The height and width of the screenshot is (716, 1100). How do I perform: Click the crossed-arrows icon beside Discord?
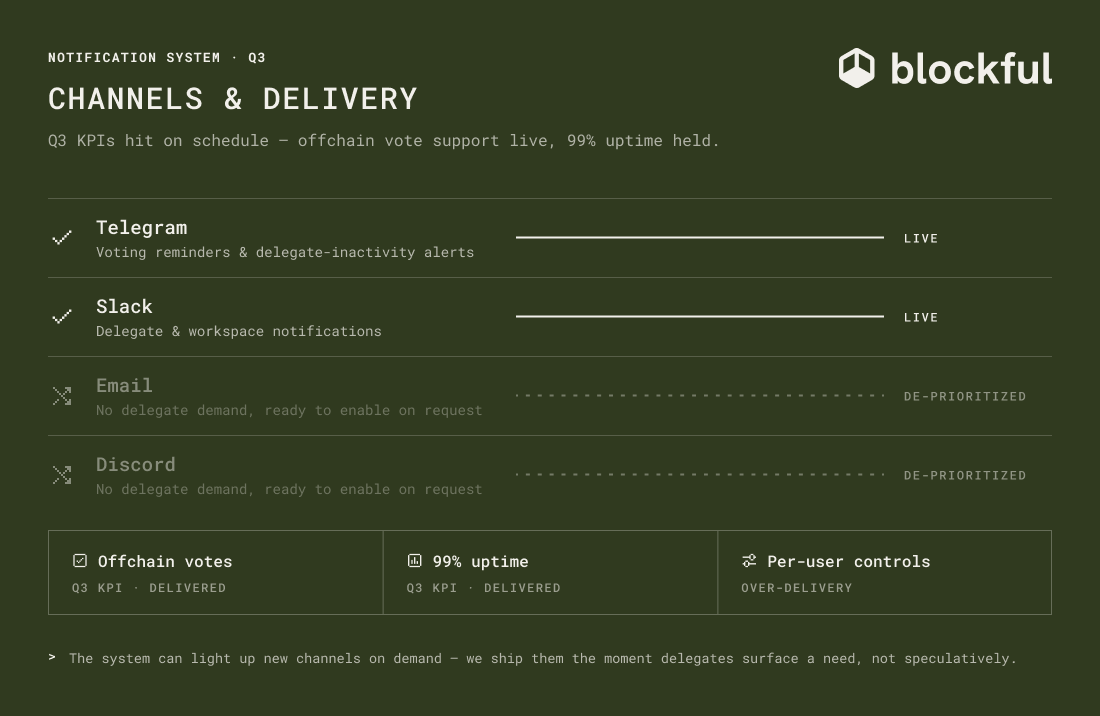point(62,475)
